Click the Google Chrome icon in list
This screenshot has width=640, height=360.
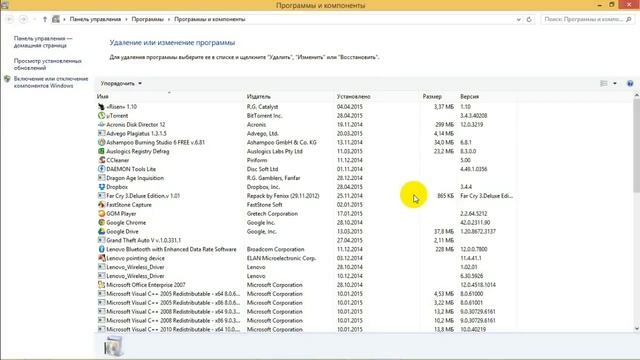101,222
